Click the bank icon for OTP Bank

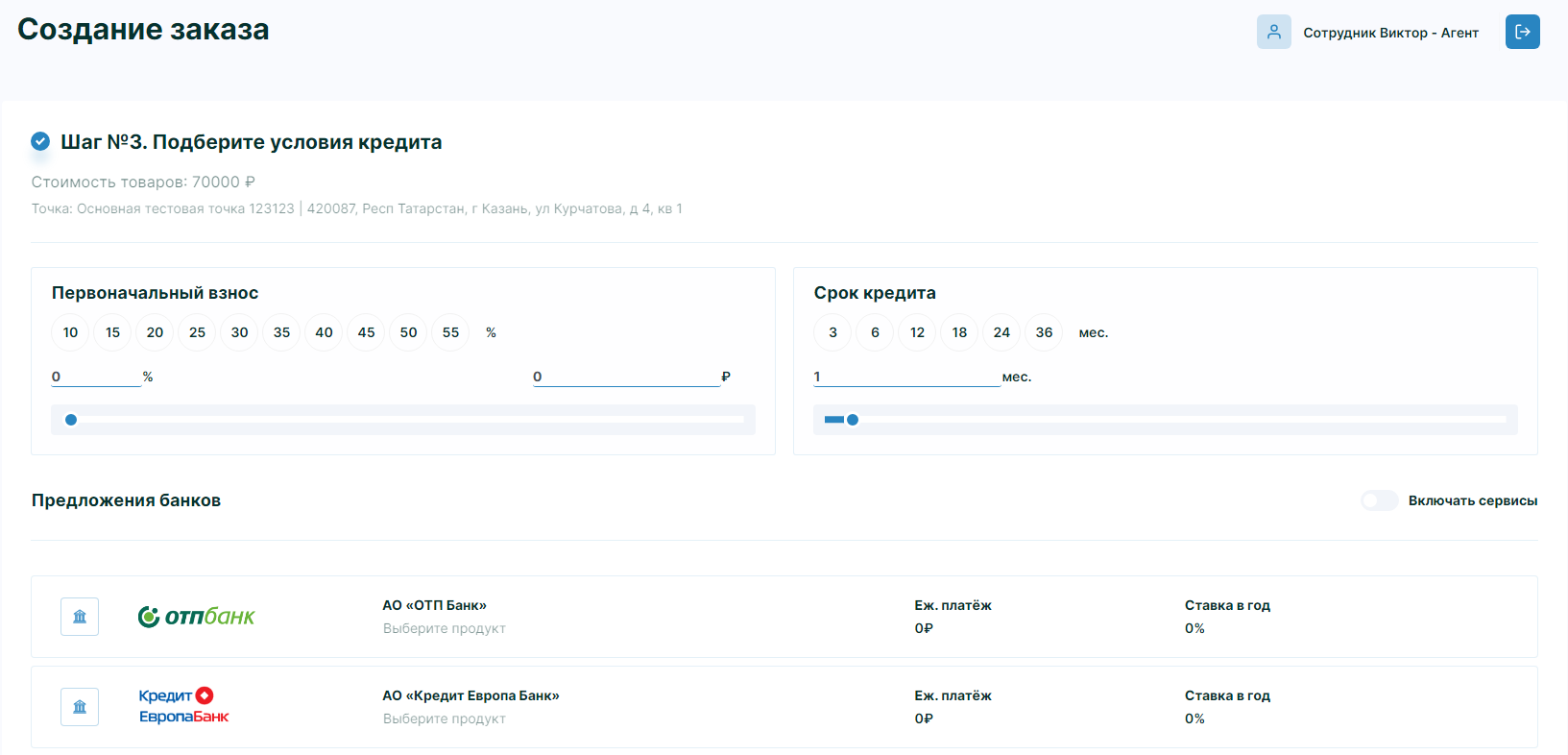80,617
